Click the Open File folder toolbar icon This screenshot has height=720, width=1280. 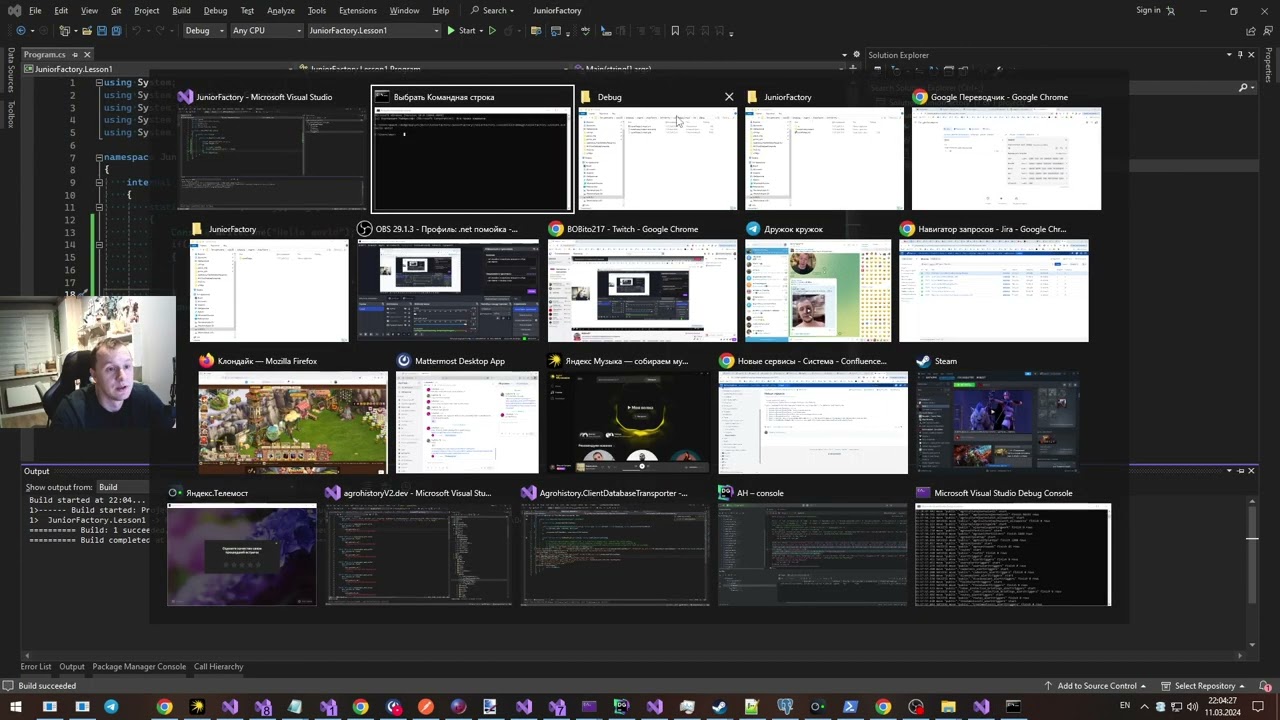click(86, 31)
